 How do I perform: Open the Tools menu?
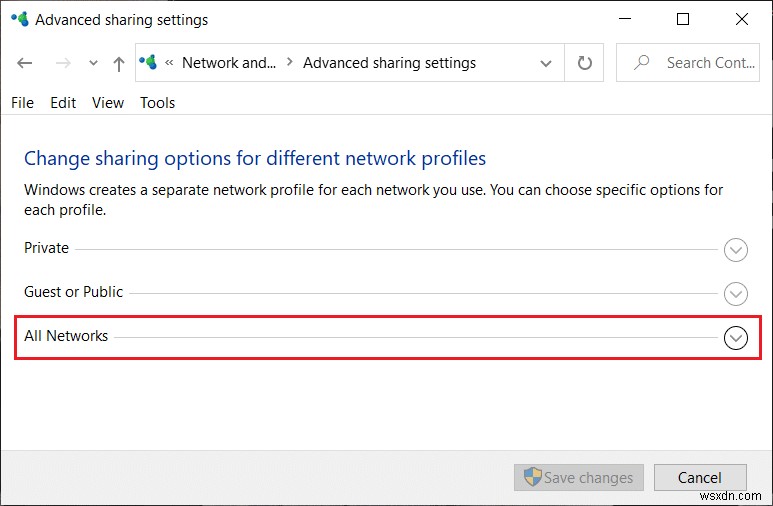click(157, 102)
